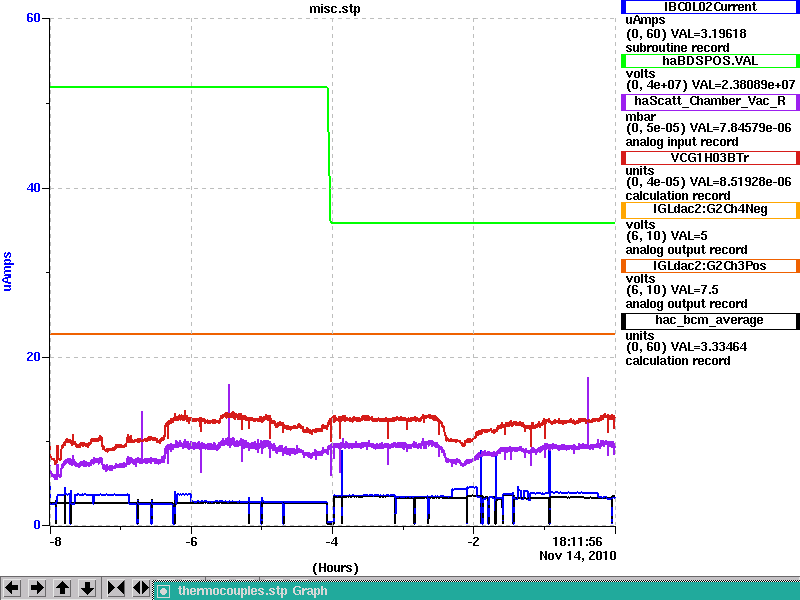Click the pan right arrow button
The width and height of the screenshot is (800, 600).
37,588
